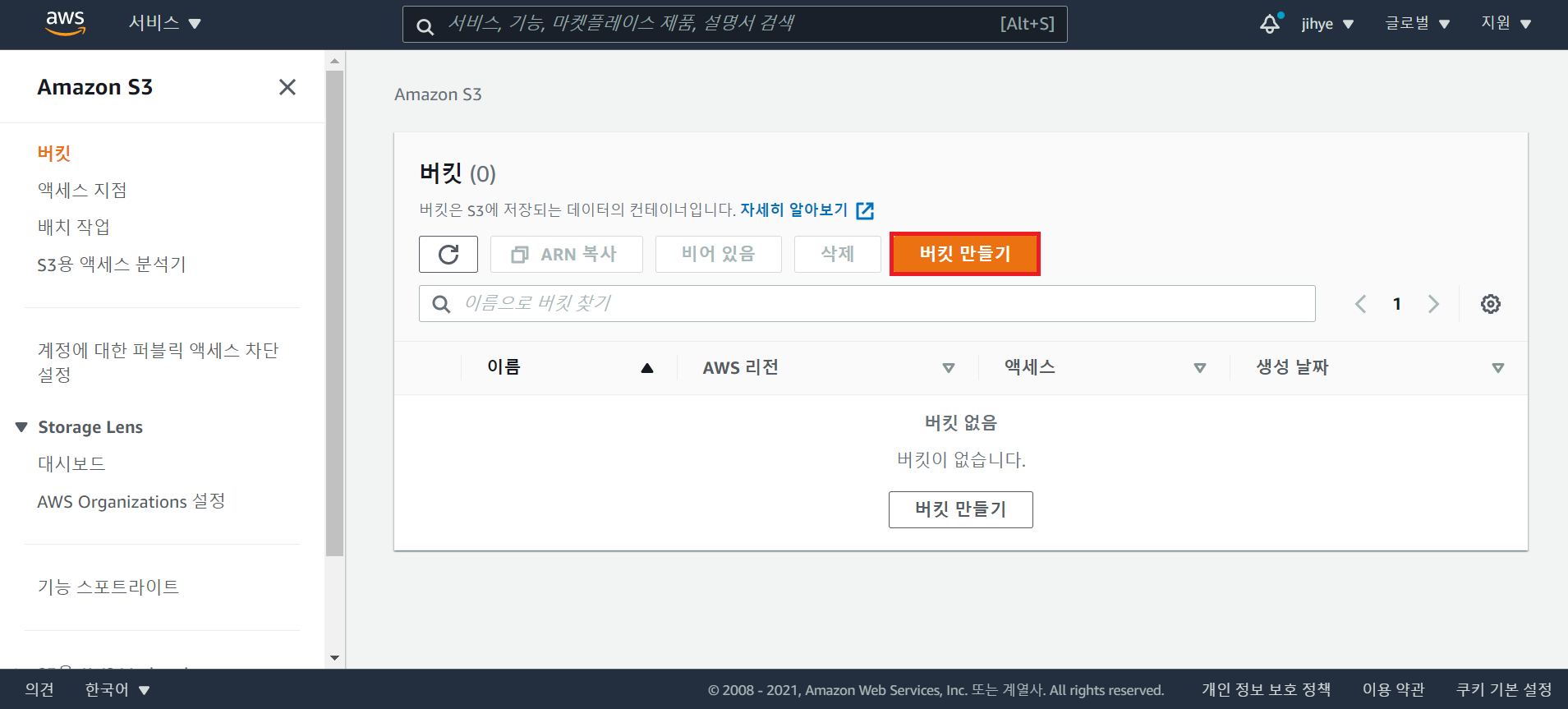The image size is (1568, 709).
Task: Open the 지원 support dropdown
Action: [x=1506, y=24]
